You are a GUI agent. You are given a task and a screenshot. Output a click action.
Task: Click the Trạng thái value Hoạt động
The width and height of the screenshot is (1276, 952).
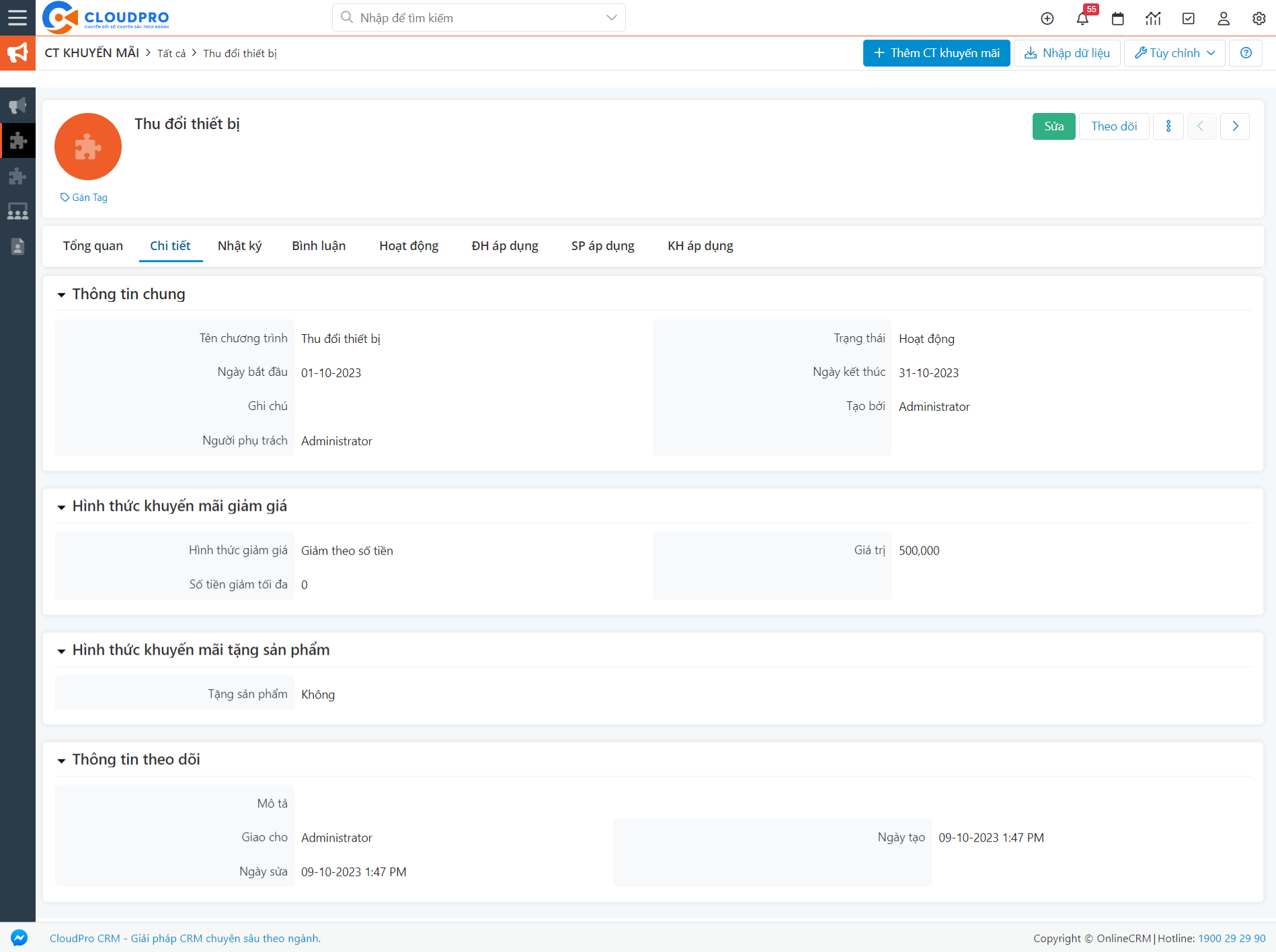(926, 339)
